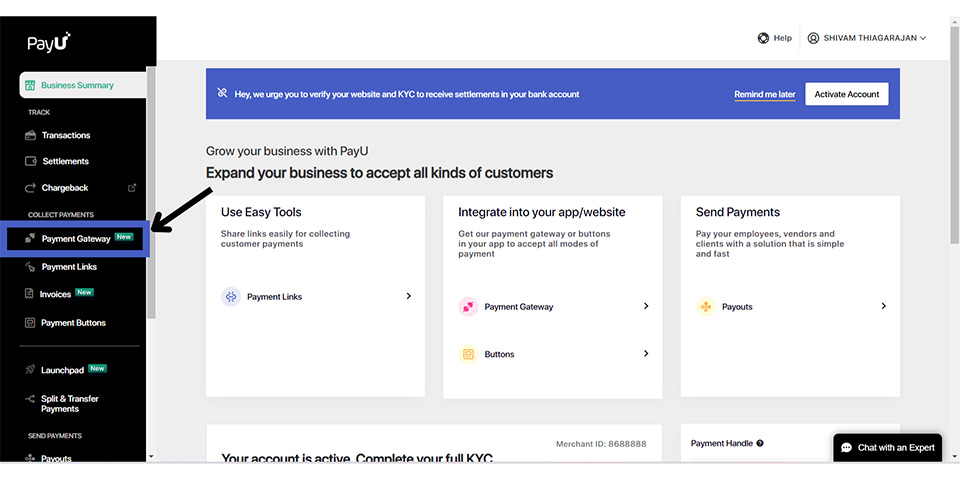Click the Payment Handle help question icon
Viewport: 960px width, 480px height.
760,443
